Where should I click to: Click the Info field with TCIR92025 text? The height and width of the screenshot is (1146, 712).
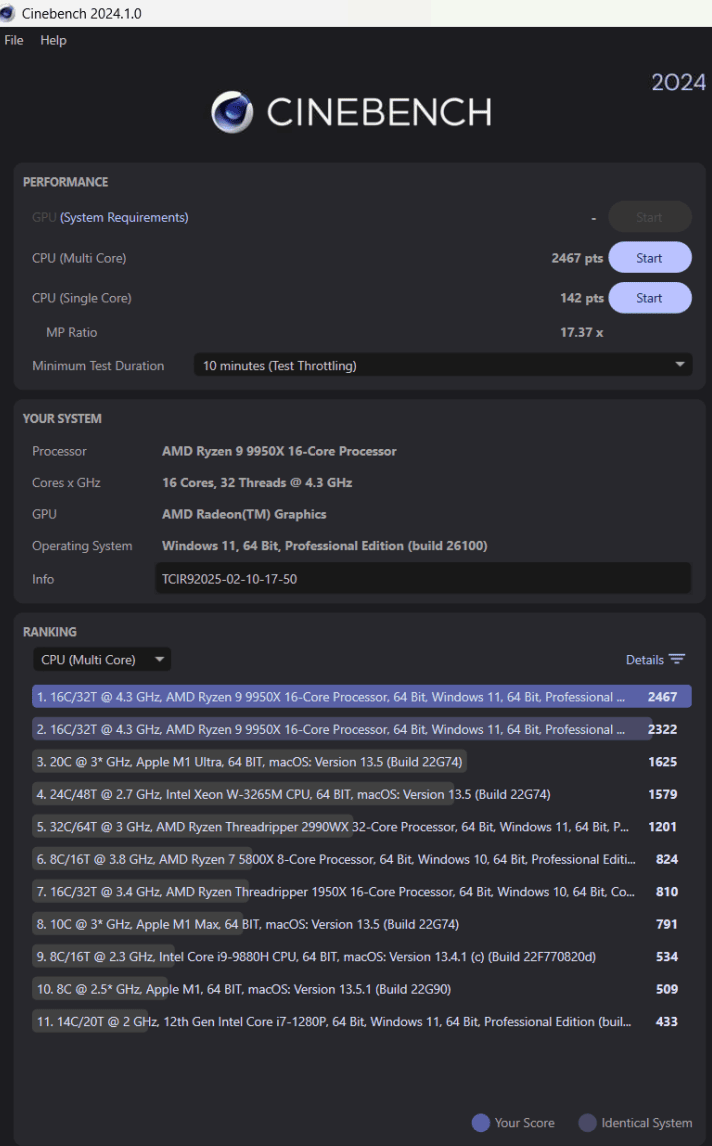pyautogui.click(x=423, y=578)
